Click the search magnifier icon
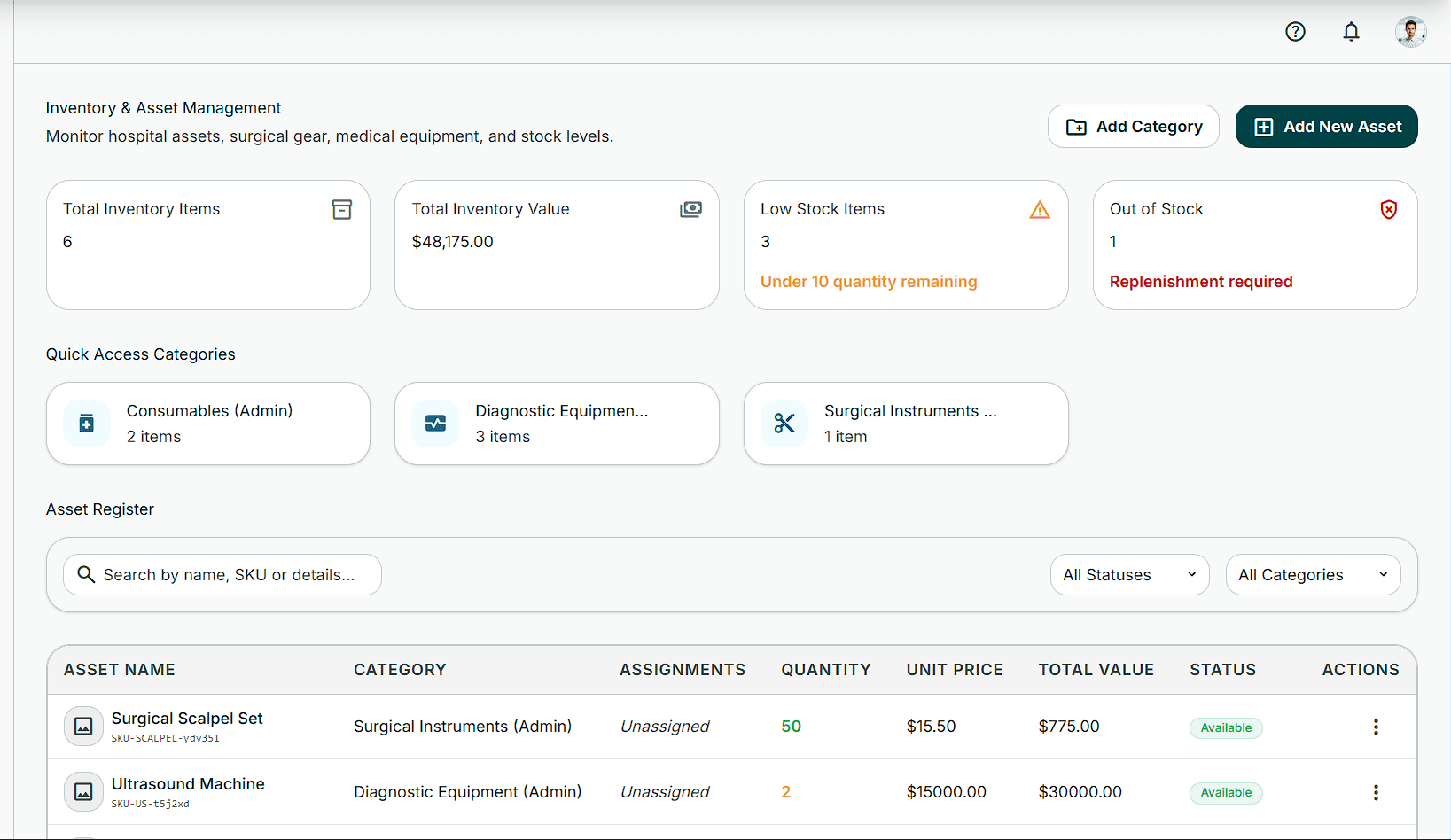Viewport: 1451px width, 840px height. [86, 574]
